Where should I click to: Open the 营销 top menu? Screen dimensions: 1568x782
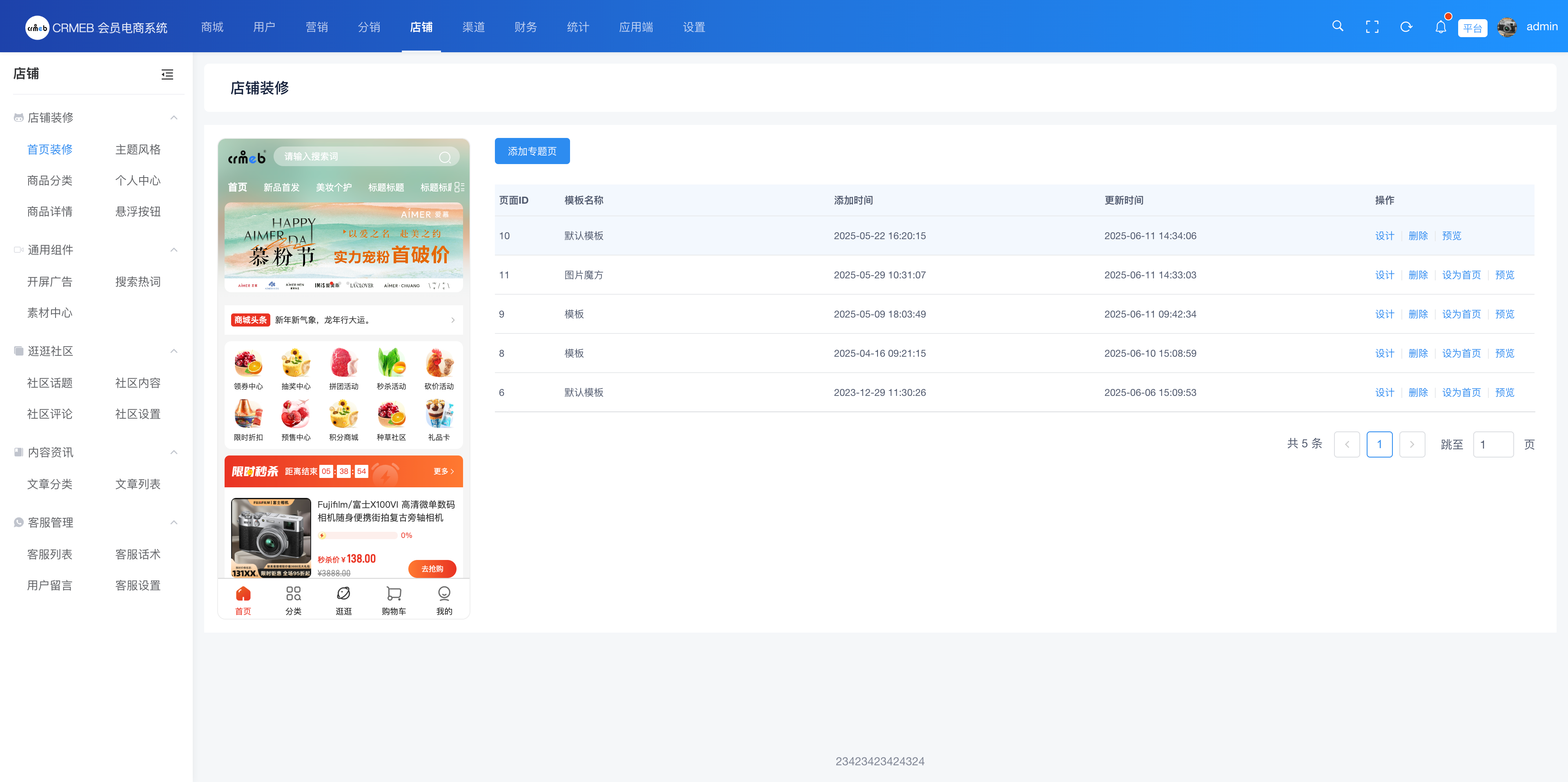316,27
